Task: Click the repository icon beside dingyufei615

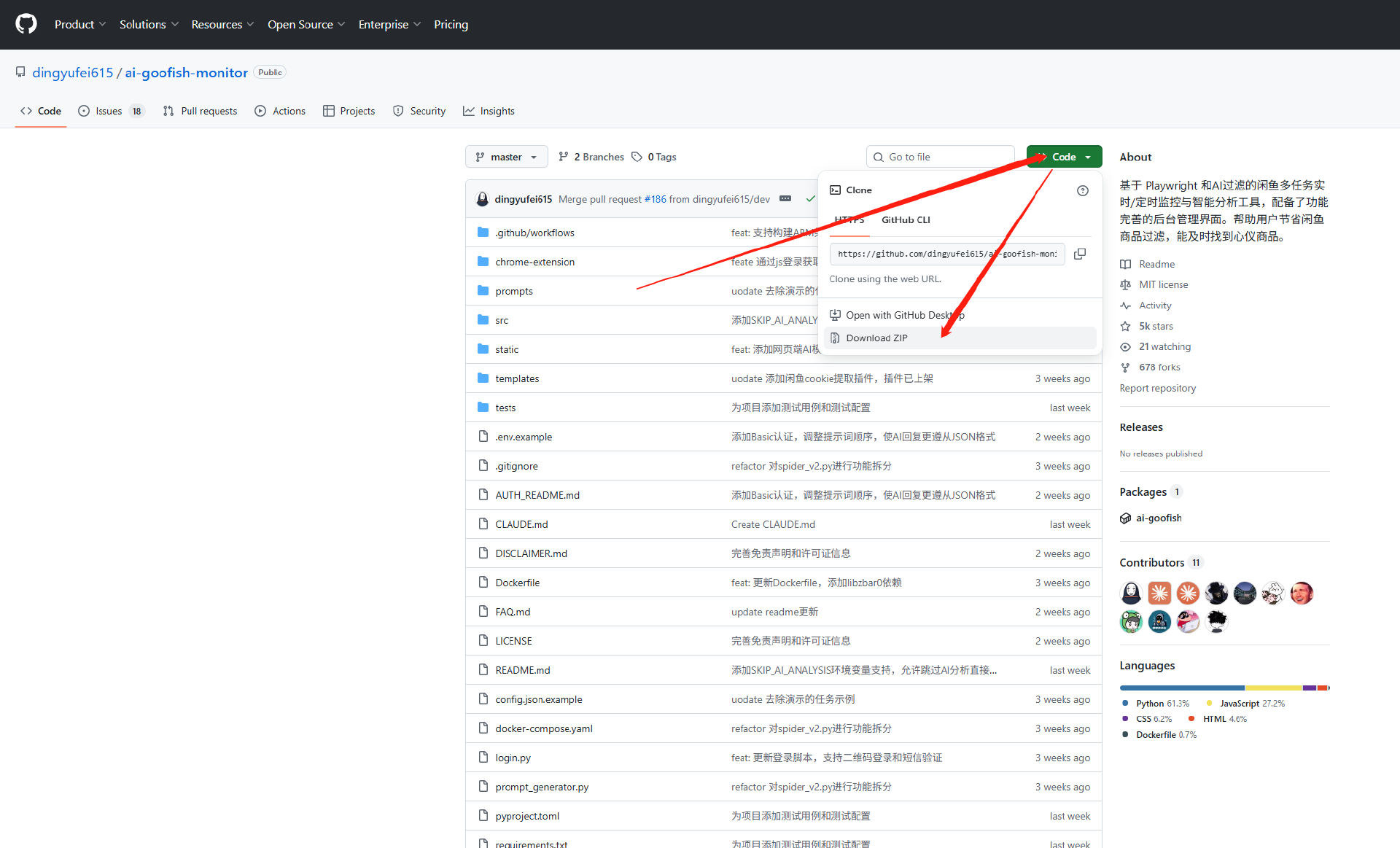Action: (20, 72)
